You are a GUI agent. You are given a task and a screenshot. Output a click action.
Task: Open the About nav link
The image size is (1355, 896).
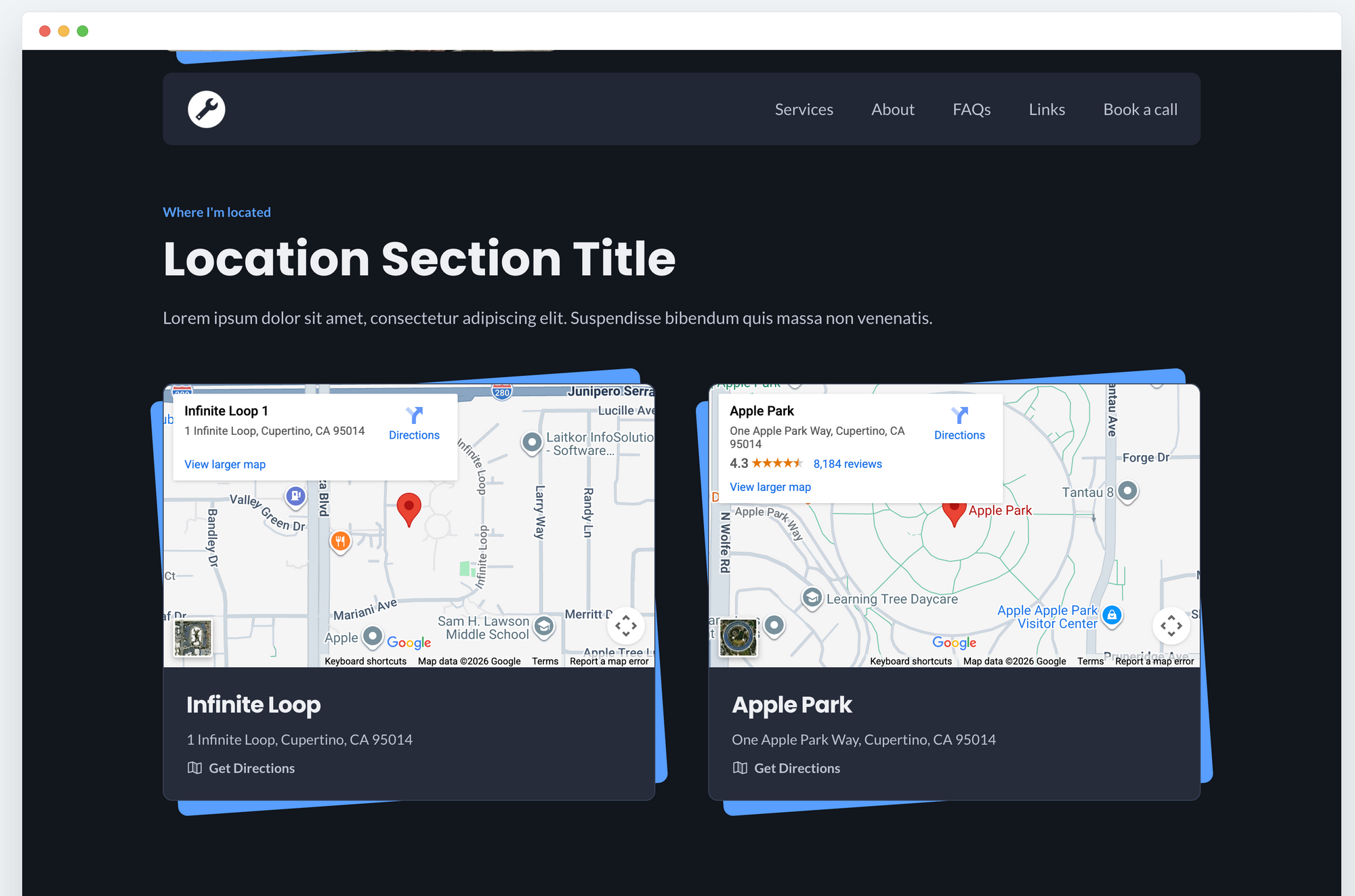pyautogui.click(x=892, y=109)
